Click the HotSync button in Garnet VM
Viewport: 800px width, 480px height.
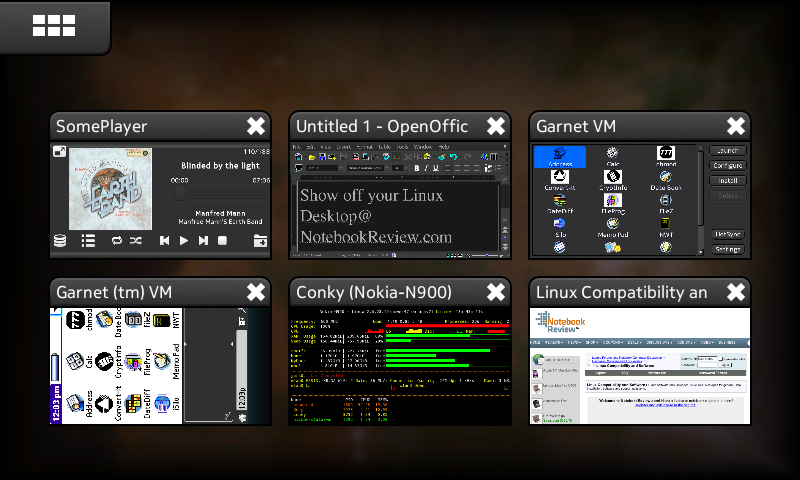point(728,234)
